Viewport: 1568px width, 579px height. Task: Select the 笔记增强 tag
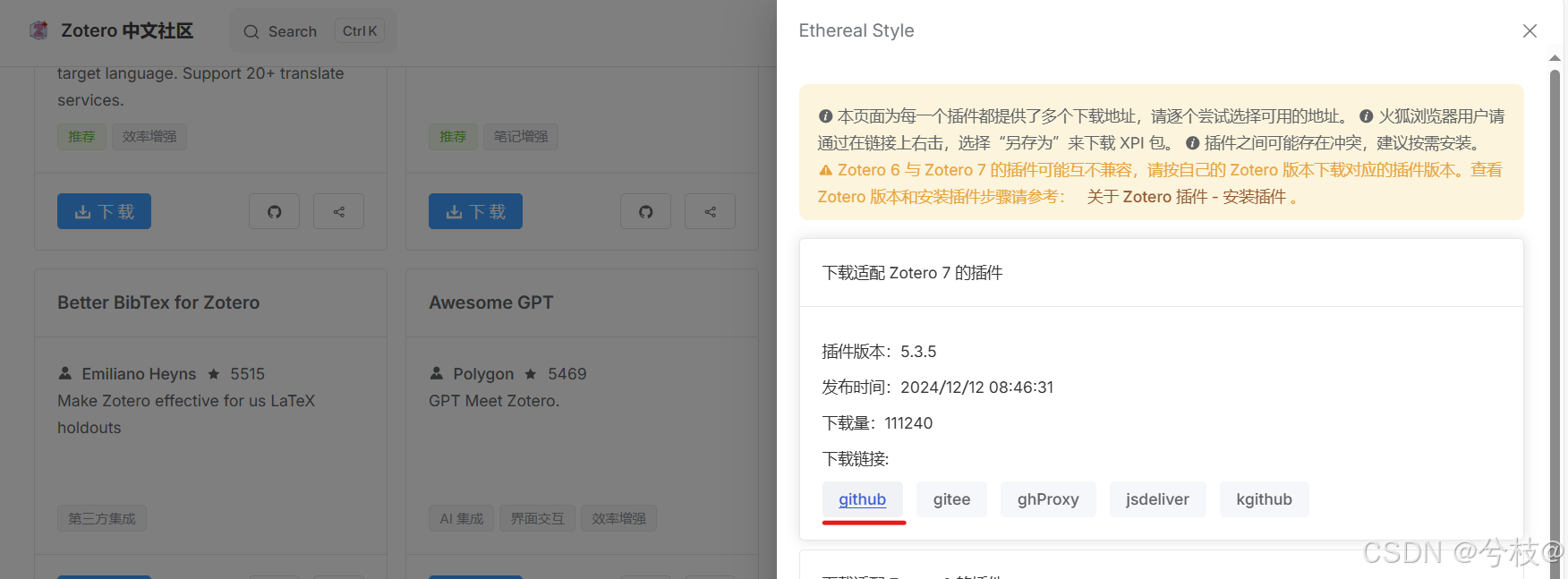[521, 136]
